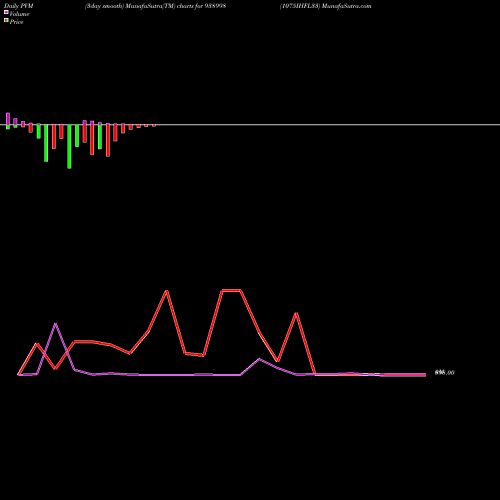Click the '(3day smooth) MunafaSutra(TM) charts for 938998' header text
This screenshot has height=500, width=500.
pyautogui.click(x=155, y=6)
